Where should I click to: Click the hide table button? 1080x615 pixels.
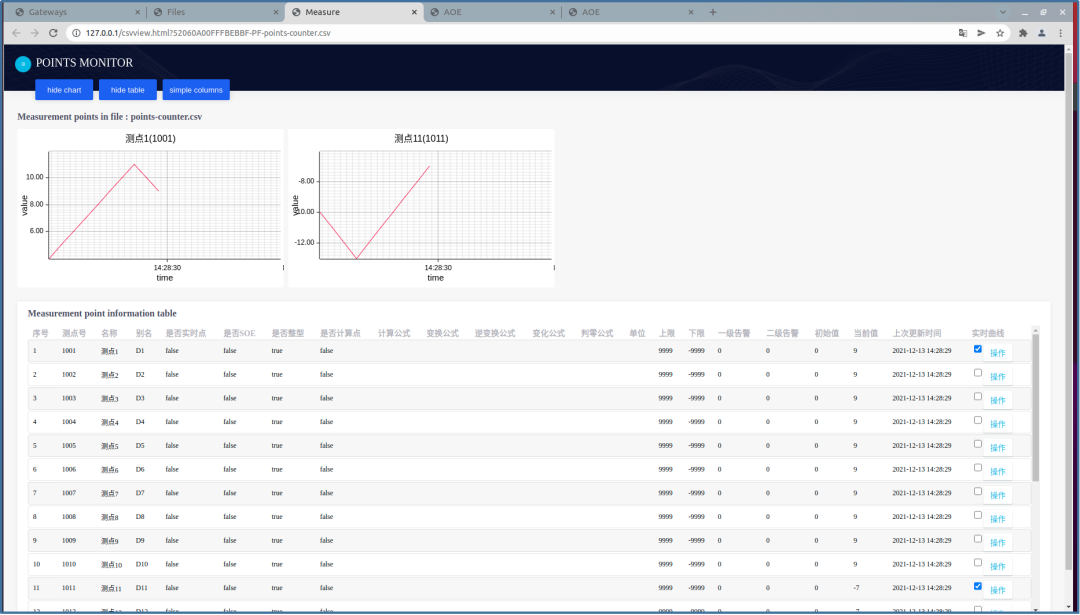(127, 90)
